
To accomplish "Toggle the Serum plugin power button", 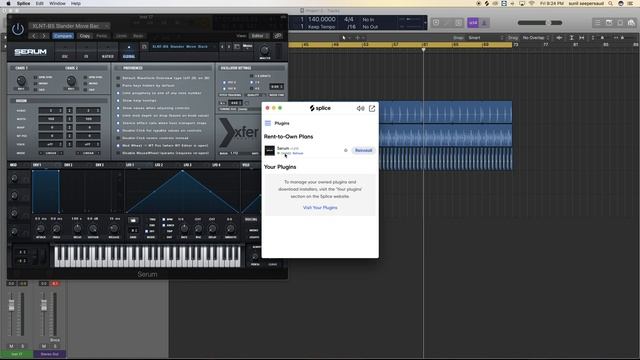I will [18, 29].
